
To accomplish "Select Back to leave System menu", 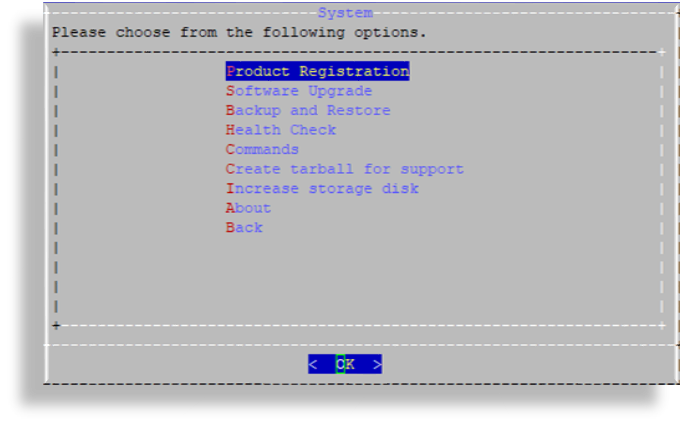I will [x=244, y=227].
